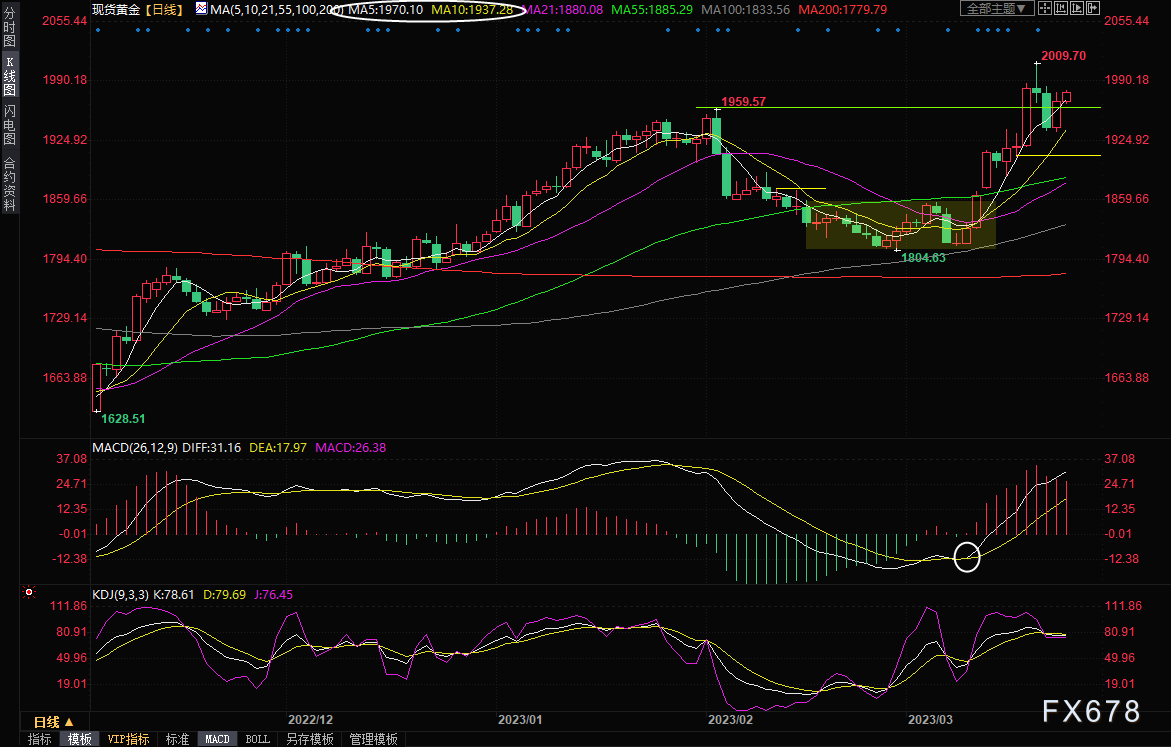The height and width of the screenshot is (747, 1171).
Task: Choose the BOLL template
Action: click(258, 739)
